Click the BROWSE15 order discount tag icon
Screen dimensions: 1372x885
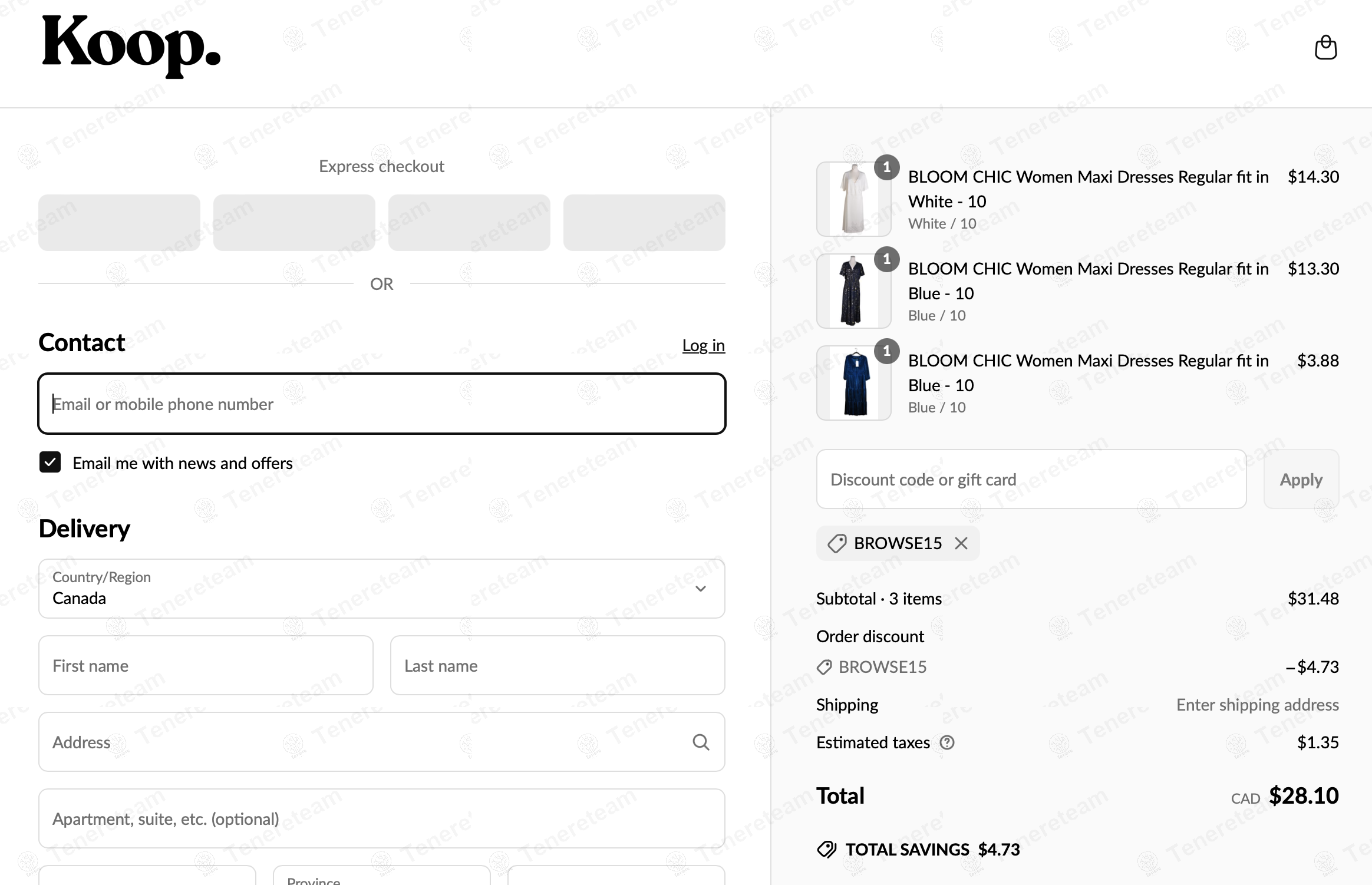[x=824, y=667]
